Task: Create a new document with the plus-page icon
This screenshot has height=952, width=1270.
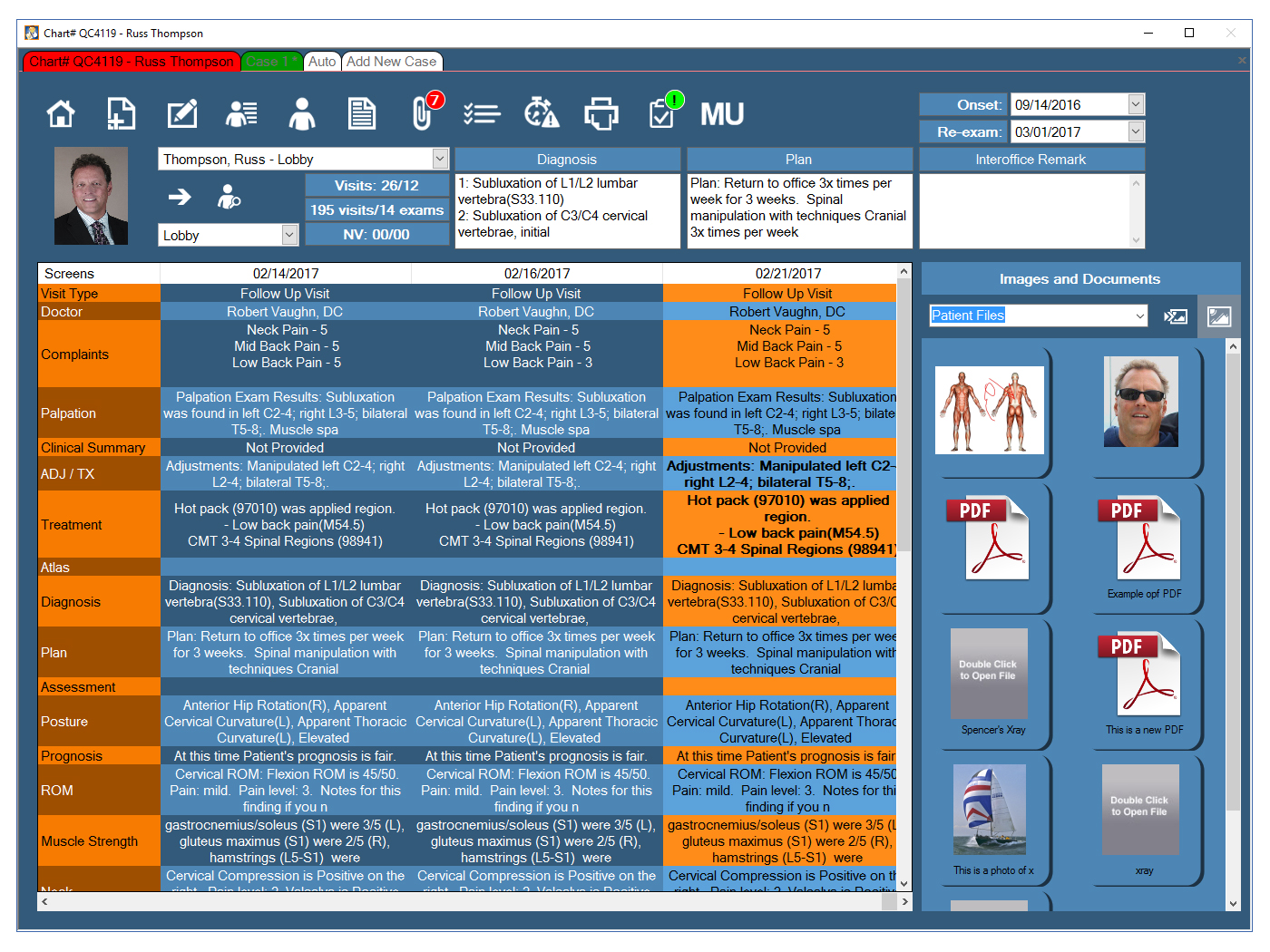Action: 121,114
